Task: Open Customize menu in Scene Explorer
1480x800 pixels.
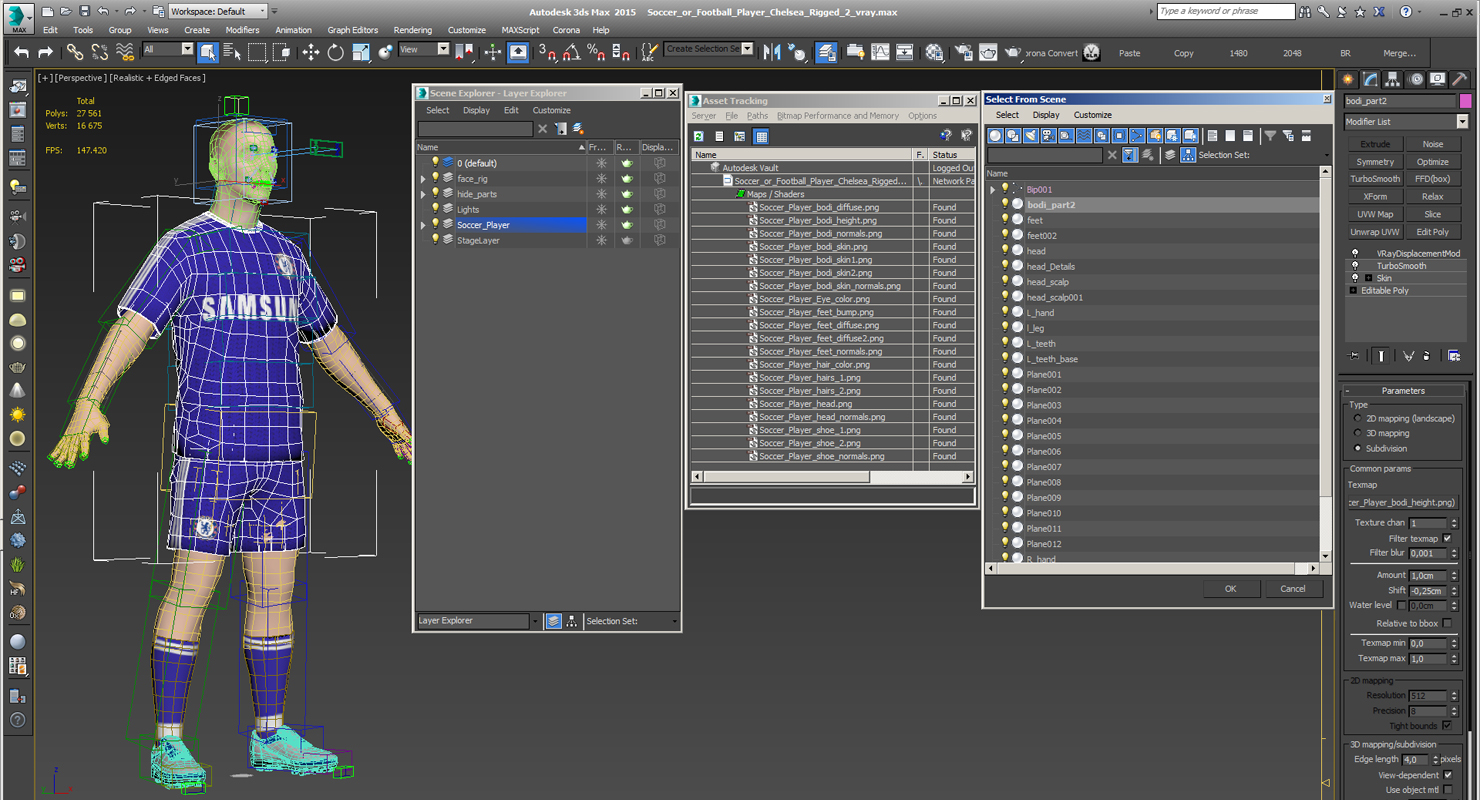Action: pos(551,110)
